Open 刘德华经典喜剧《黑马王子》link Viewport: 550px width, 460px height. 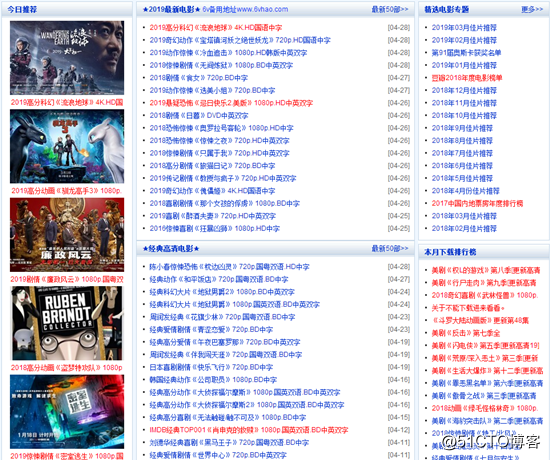point(229,442)
